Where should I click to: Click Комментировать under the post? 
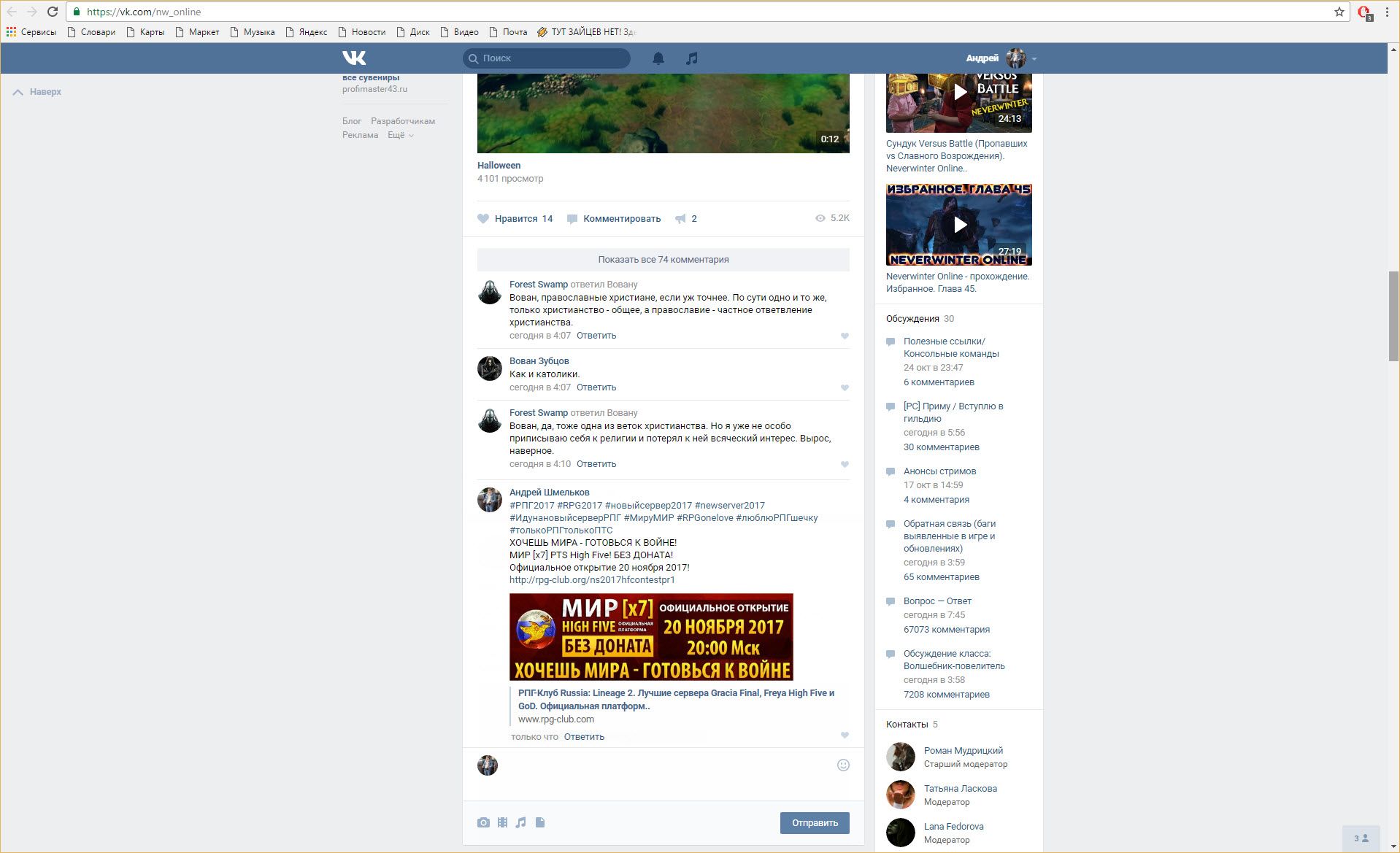[614, 219]
